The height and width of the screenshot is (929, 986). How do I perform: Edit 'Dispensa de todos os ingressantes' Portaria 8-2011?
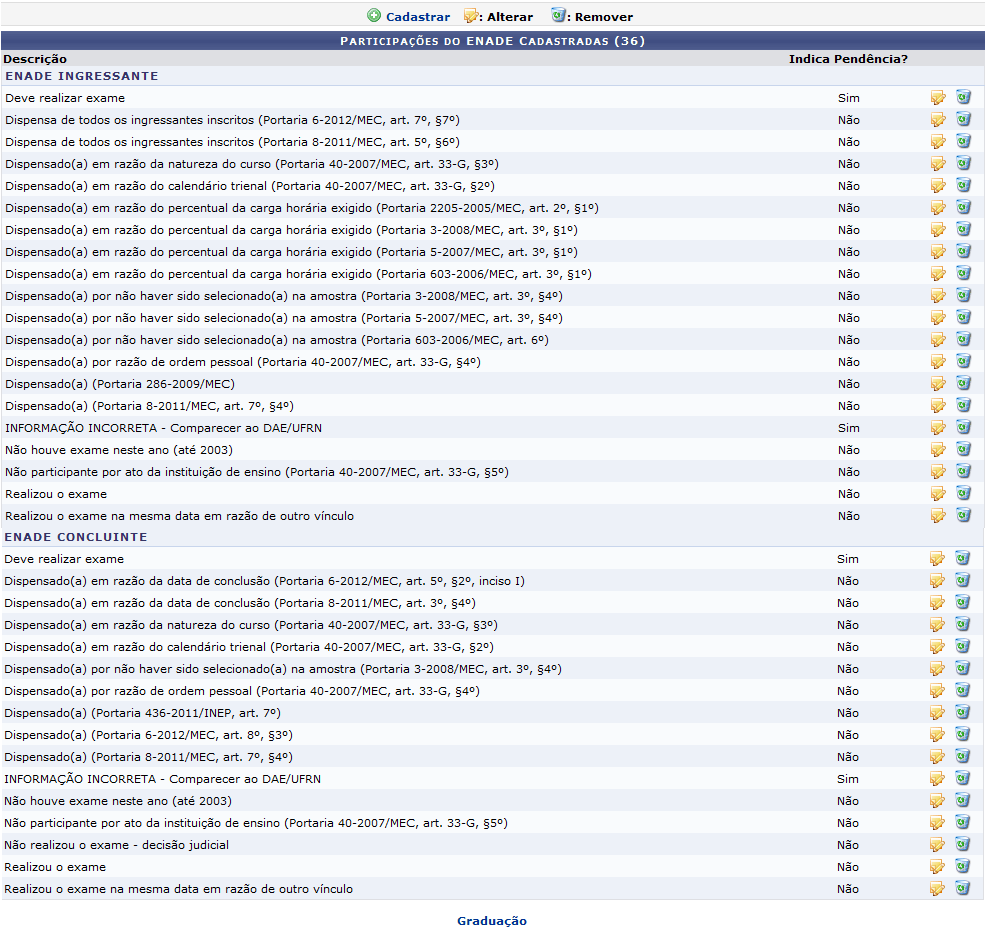coord(938,142)
